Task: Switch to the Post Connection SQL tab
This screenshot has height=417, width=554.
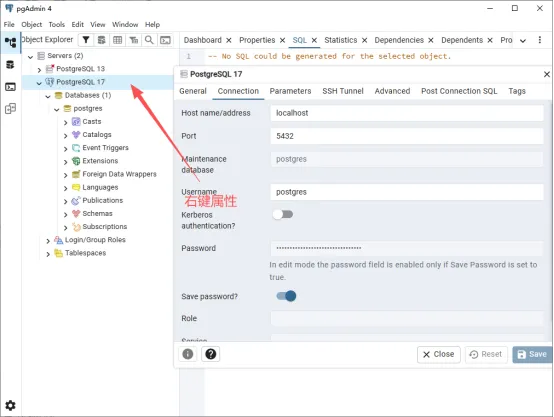Action: coord(459,91)
